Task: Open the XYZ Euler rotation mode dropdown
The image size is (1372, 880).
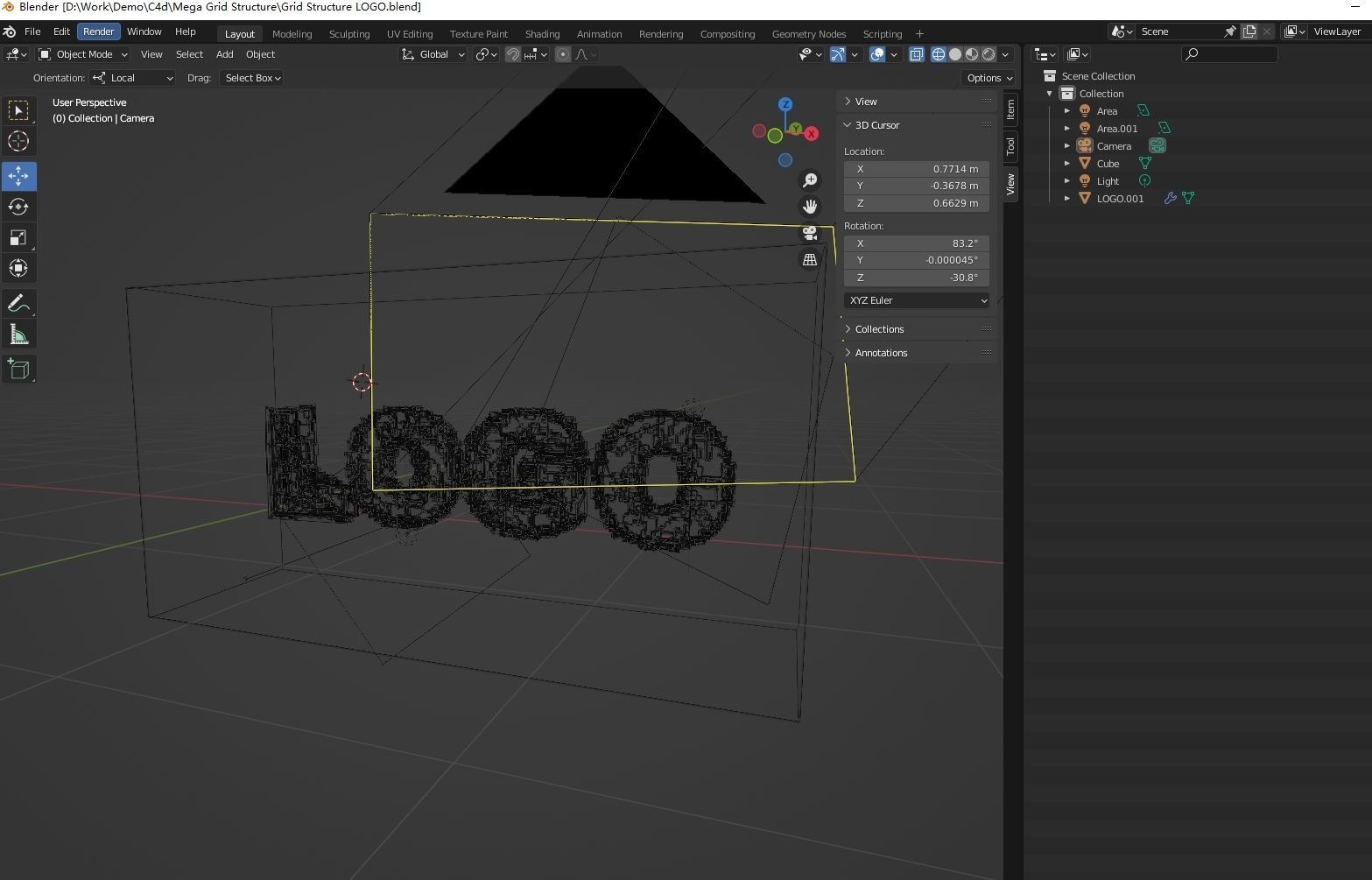Action: coord(917,300)
